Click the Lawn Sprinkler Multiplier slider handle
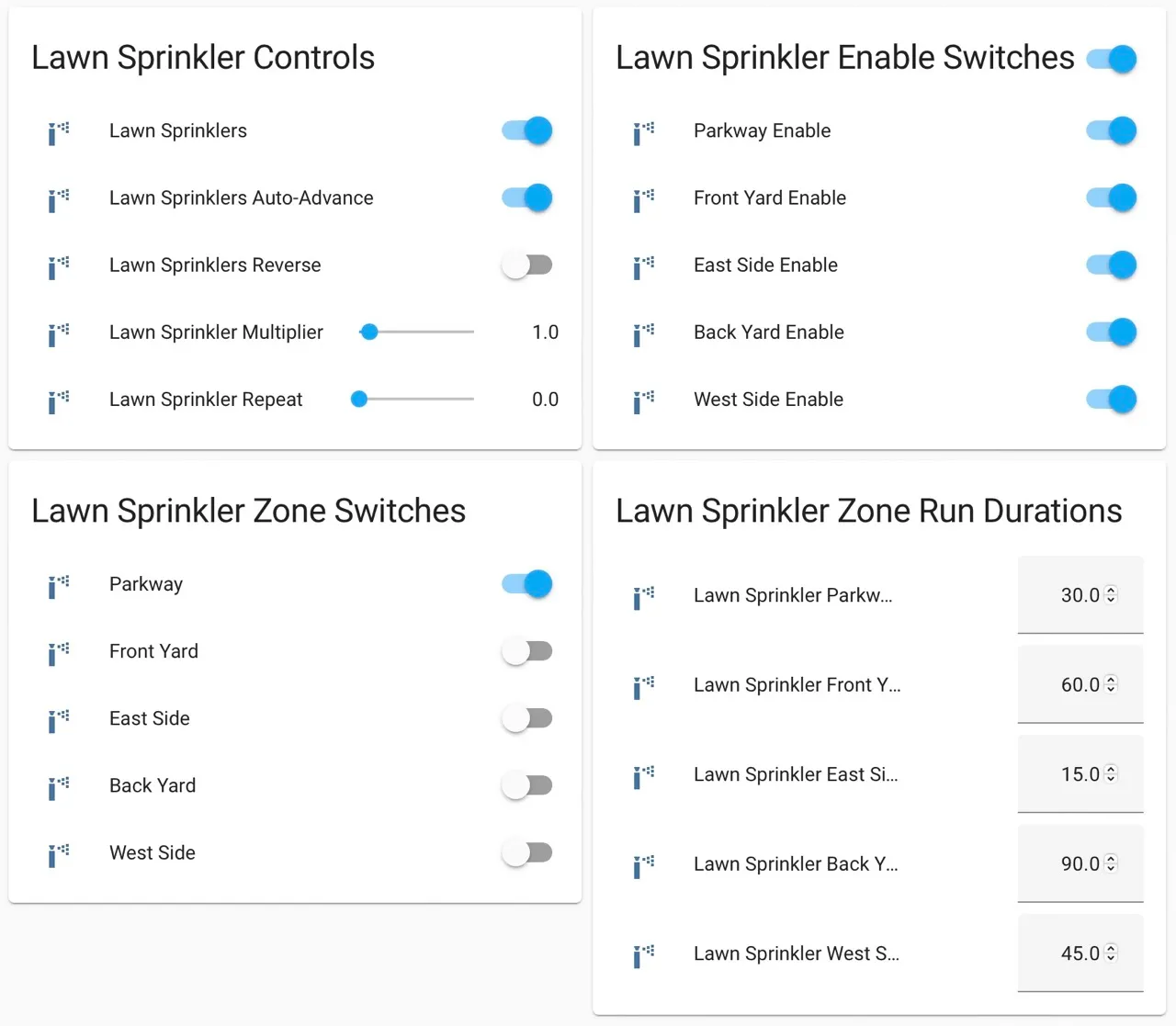 click(369, 333)
